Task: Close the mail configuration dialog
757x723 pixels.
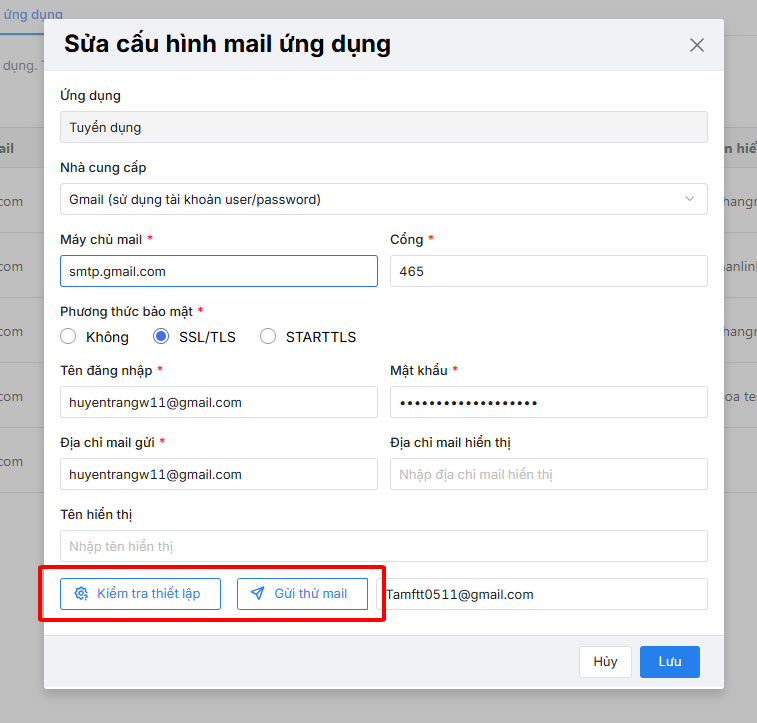Action: tap(697, 45)
